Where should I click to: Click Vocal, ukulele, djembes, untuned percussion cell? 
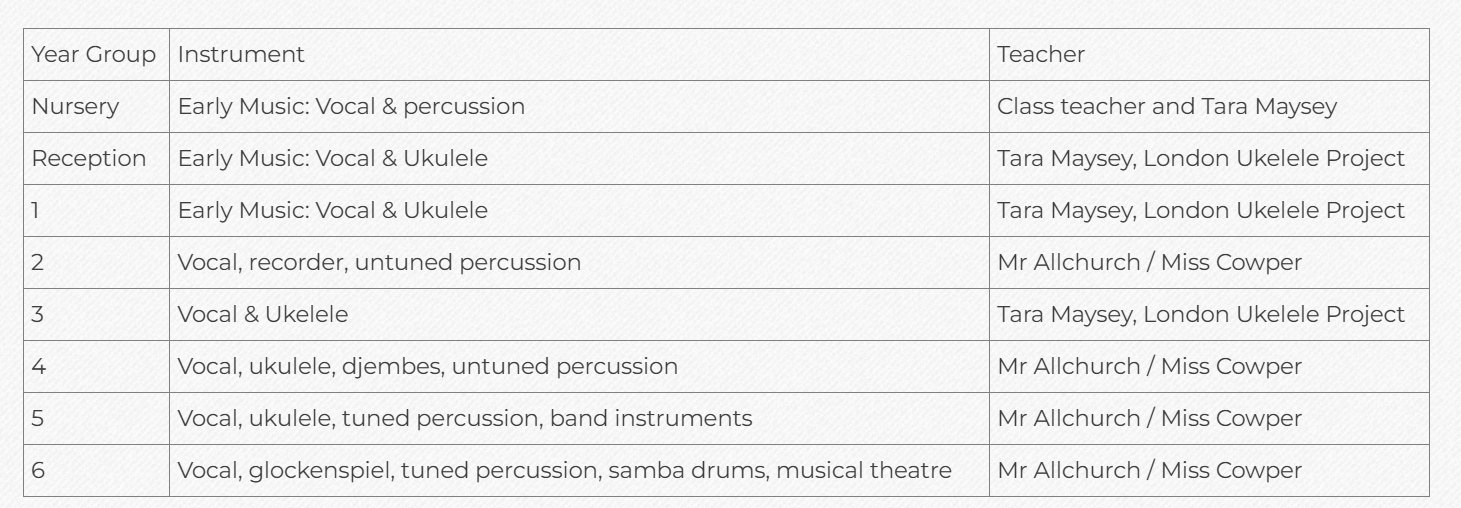579,367
